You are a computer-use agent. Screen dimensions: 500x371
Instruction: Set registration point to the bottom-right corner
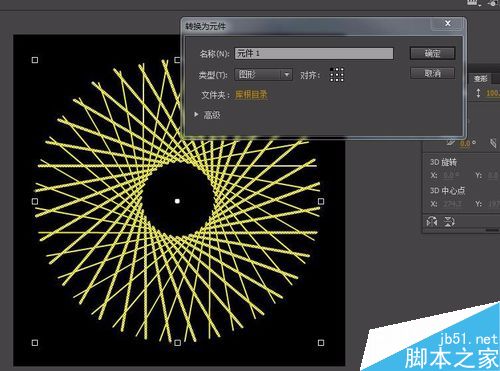342,80
